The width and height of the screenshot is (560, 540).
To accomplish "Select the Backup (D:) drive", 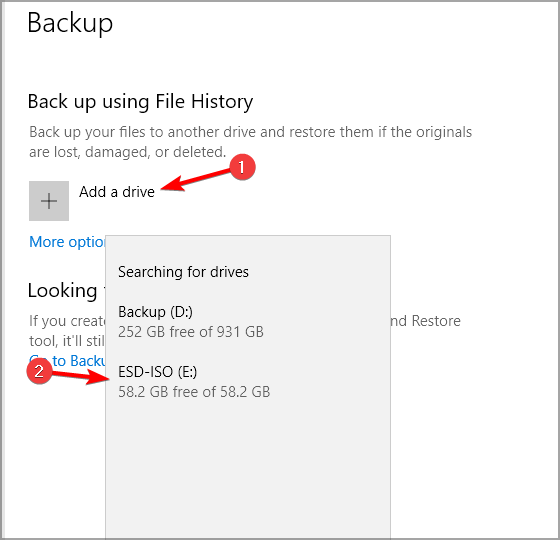I will click(248, 321).
